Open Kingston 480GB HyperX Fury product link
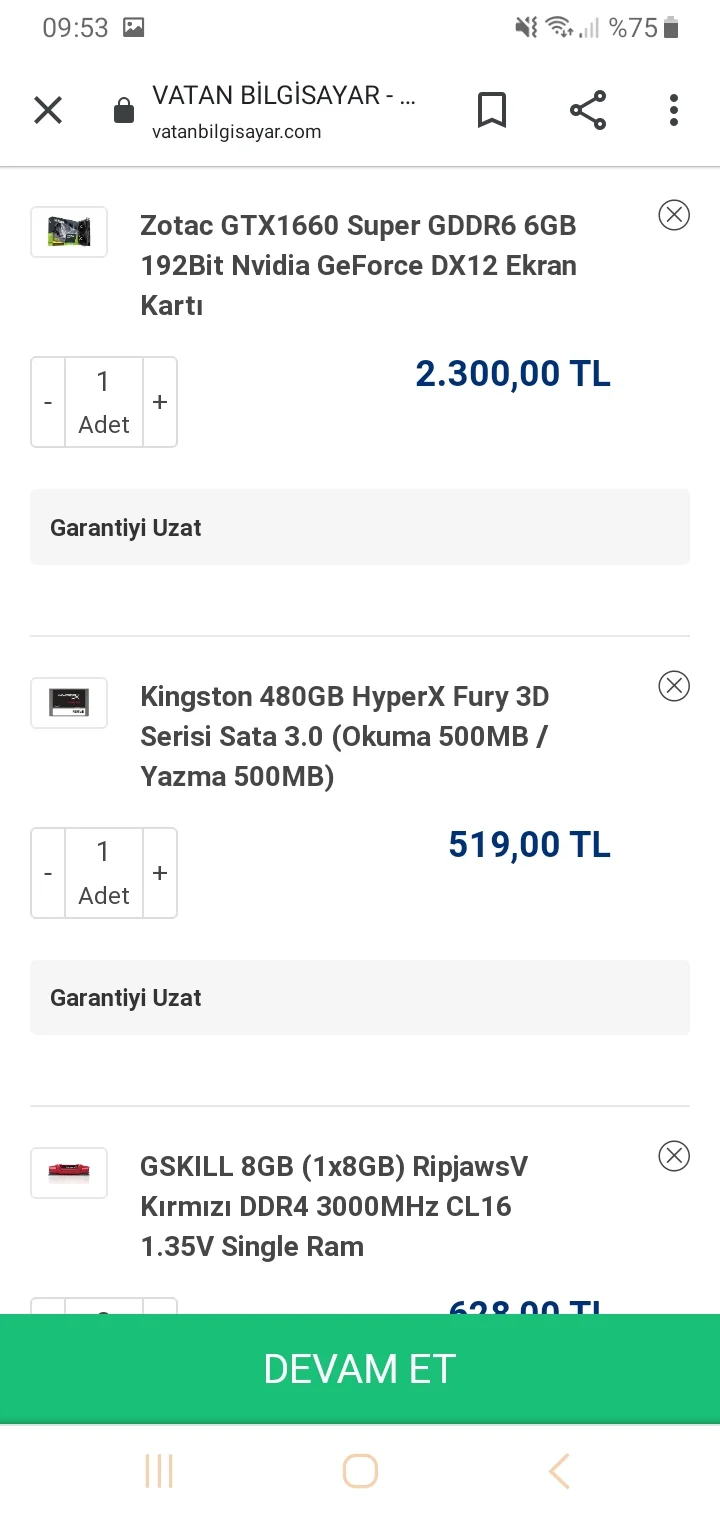The width and height of the screenshot is (720, 1520). point(345,736)
